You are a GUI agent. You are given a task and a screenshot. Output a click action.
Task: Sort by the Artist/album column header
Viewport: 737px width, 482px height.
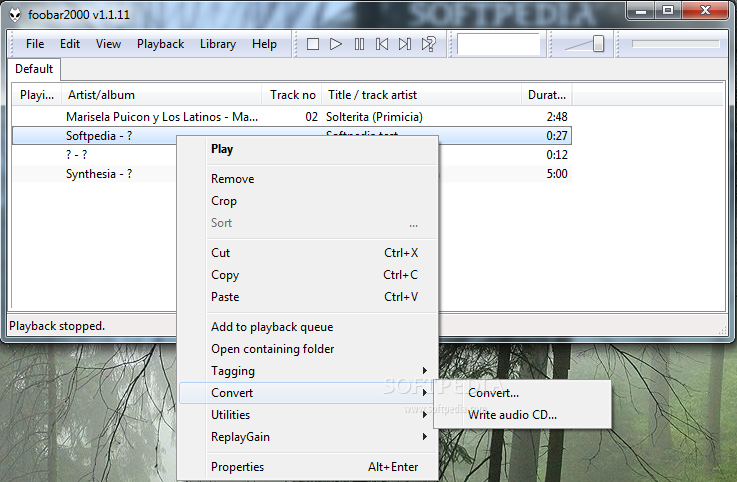click(x=161, y=95)
